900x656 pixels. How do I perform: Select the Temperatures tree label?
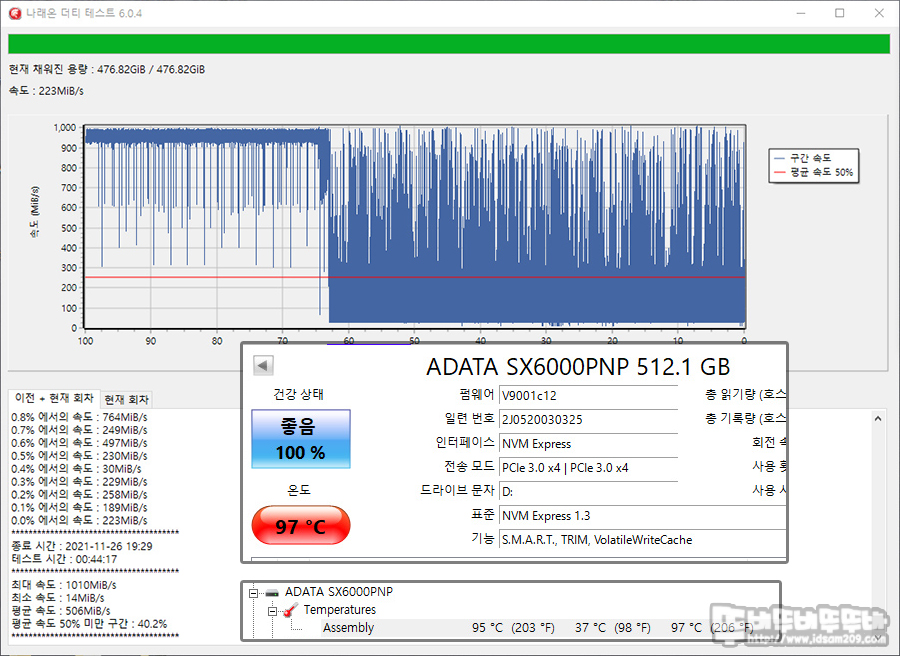click(340, 610)
